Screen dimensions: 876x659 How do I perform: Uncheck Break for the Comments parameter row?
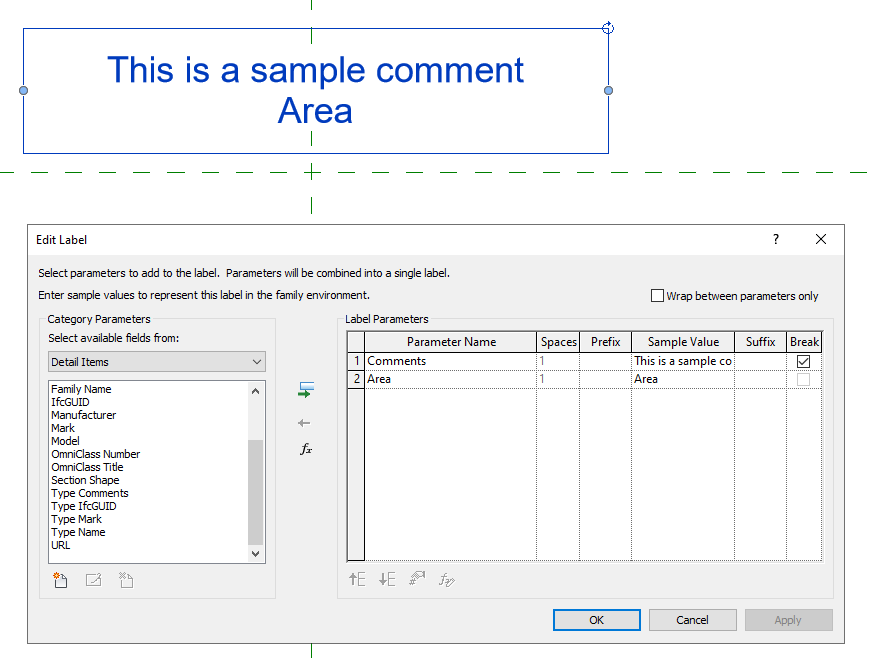(x=804, y=361)
